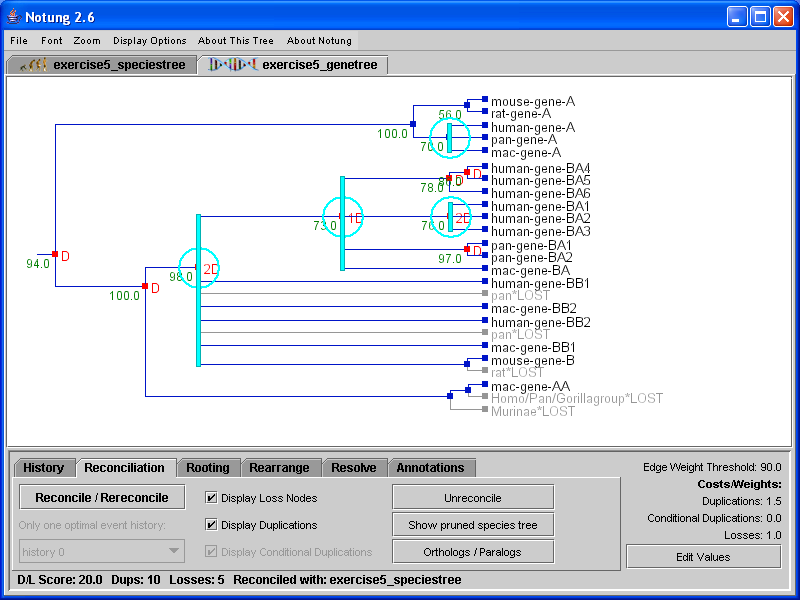Screen dimensions: 800x600
Task: Select the cyan circled 2D node at 98.0
Action: tap(199, 268)
